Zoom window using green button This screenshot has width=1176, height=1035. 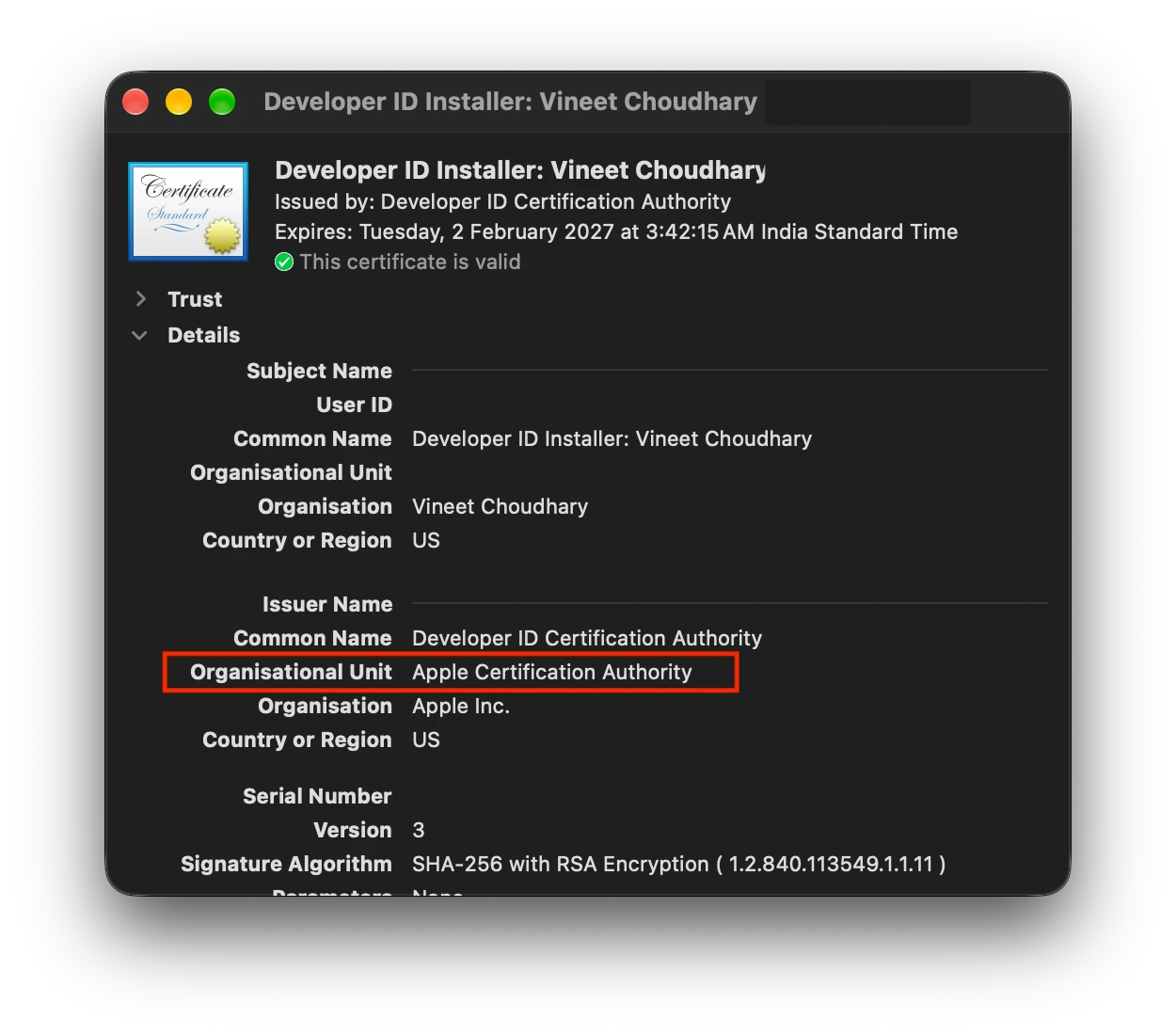(222, 102)
